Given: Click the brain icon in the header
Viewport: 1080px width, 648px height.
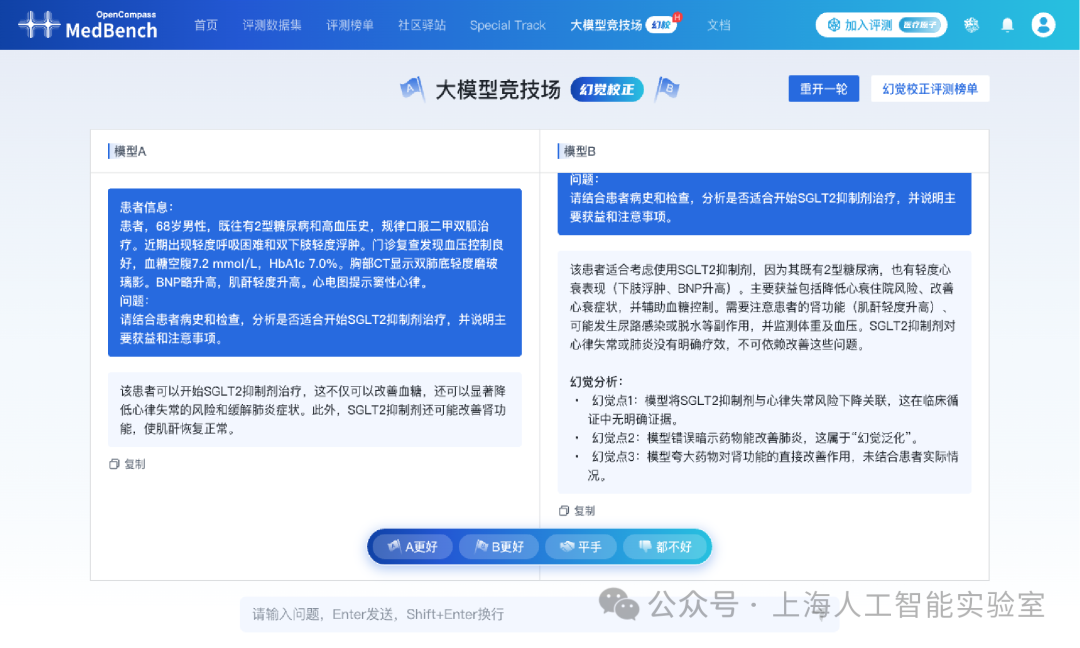Looking at the screenshot, I should (971, 25).
